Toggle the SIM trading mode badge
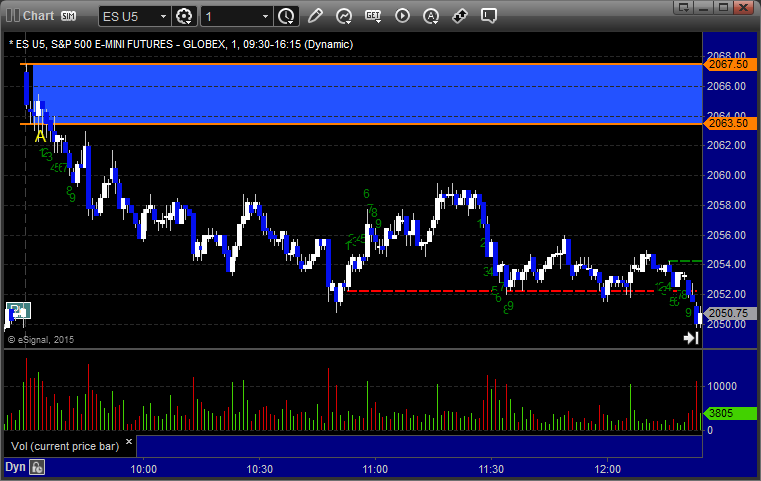 (68, 16)
